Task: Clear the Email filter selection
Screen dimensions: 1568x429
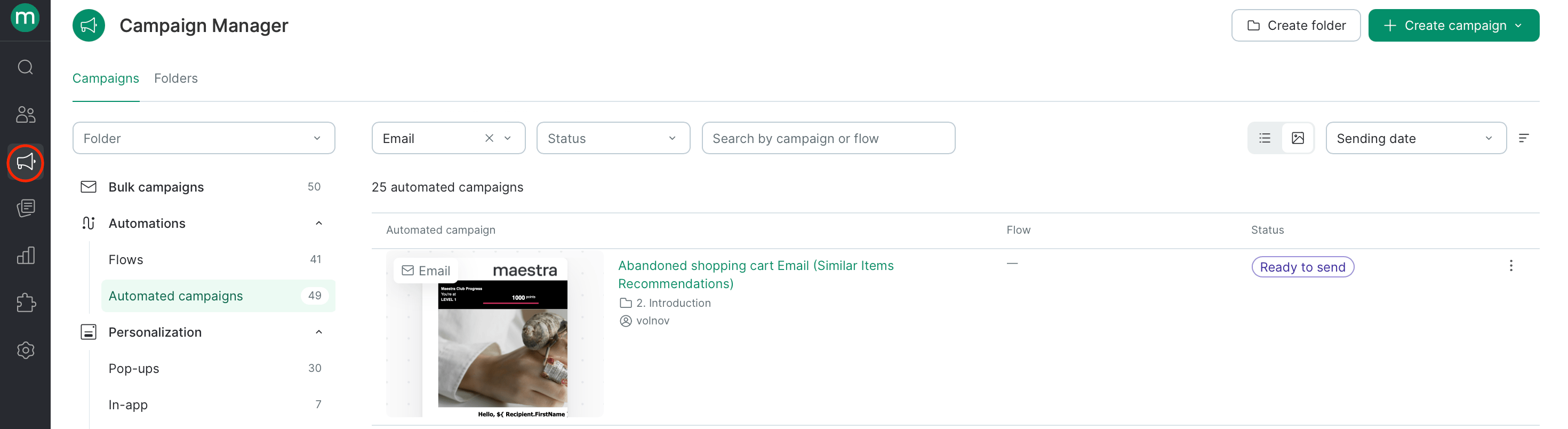Action: tap(489, 138)
